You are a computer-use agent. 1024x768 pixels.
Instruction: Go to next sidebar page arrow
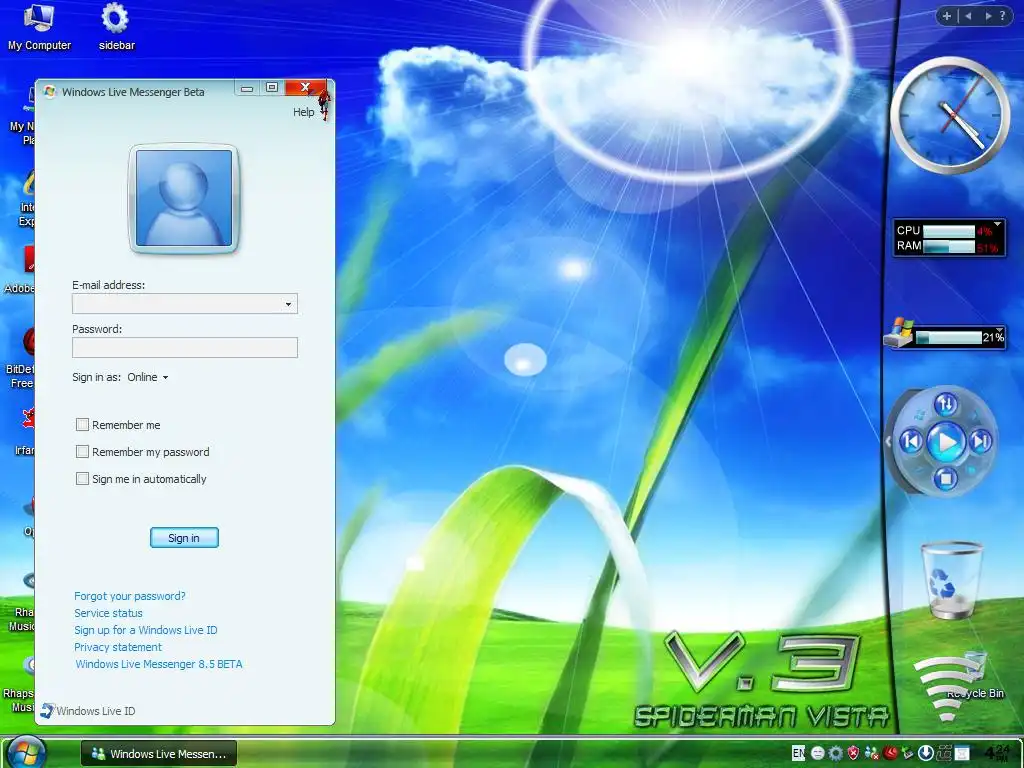pos(987,16)
